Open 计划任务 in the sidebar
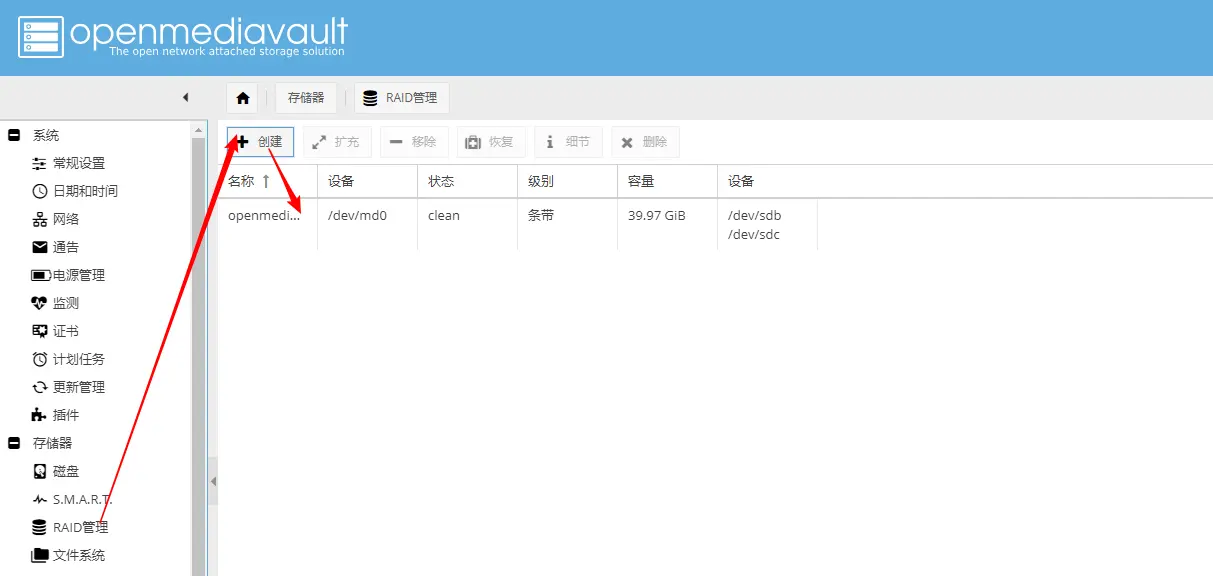Image resolution: width=1213 pixels, height=576 pixels. pos(79,359)
